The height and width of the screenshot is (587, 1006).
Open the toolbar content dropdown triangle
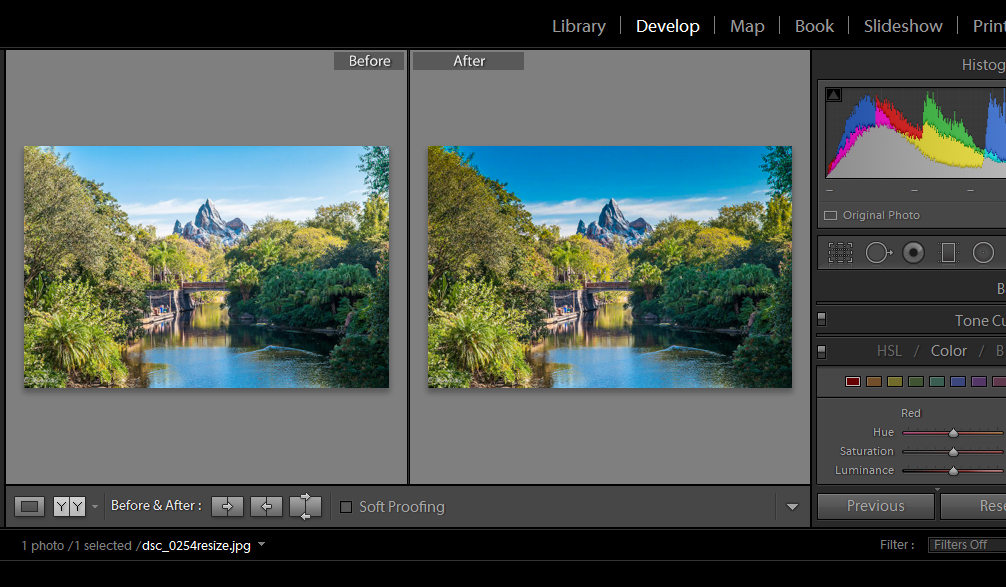pyautogui.click(x=792, y=507)
